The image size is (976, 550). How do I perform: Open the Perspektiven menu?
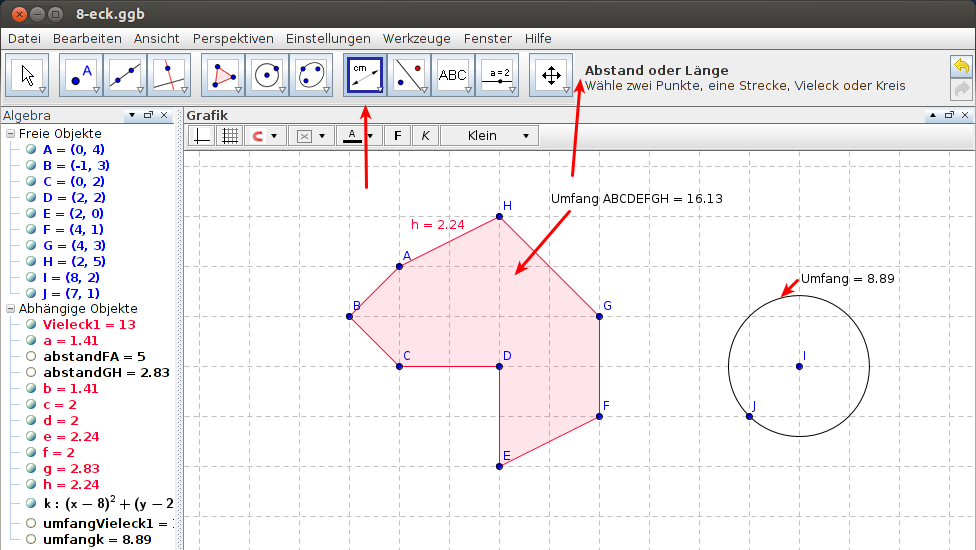click(233, 38)
